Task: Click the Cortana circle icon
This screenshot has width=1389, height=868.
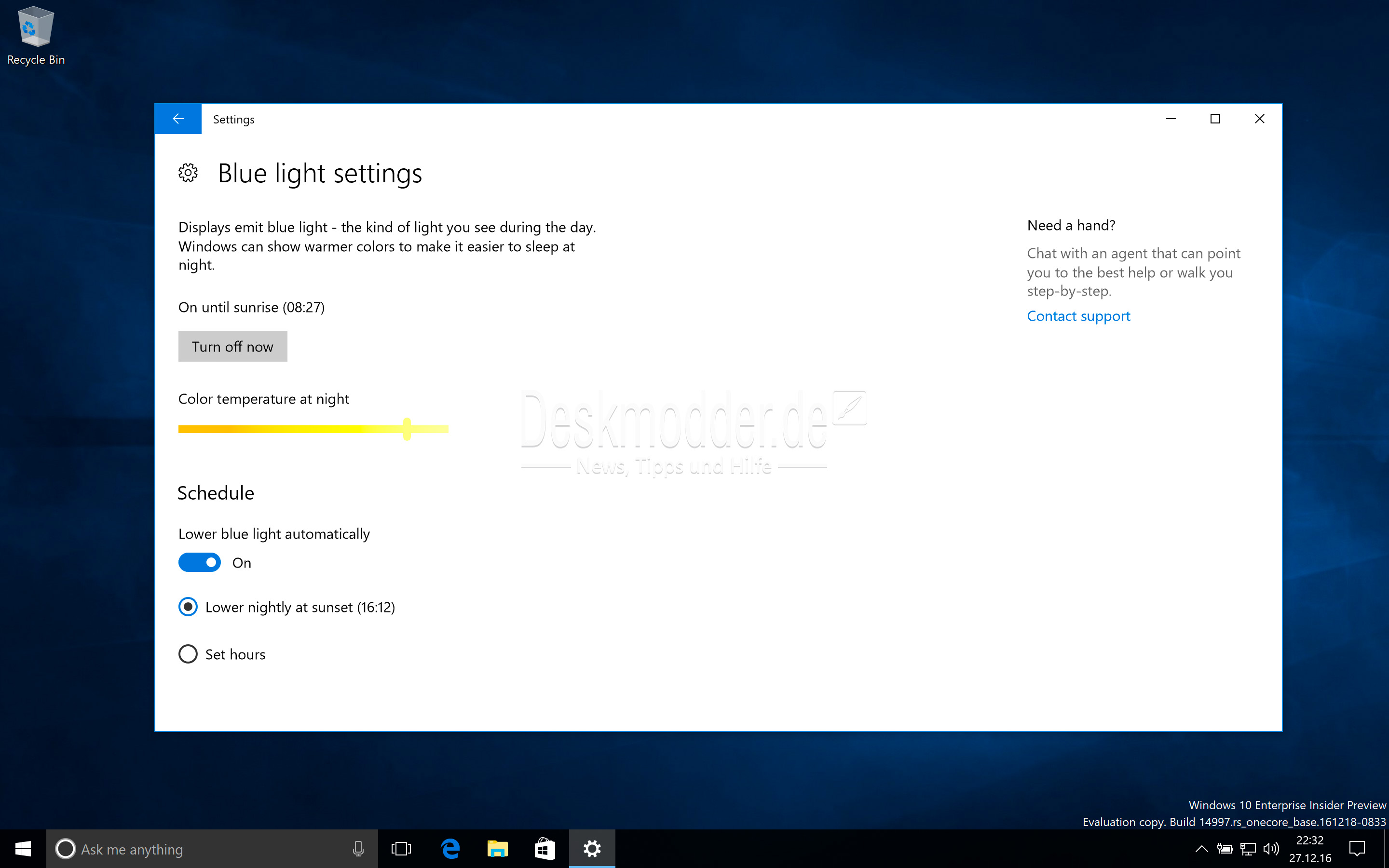Action: click(x=66, y=849)
